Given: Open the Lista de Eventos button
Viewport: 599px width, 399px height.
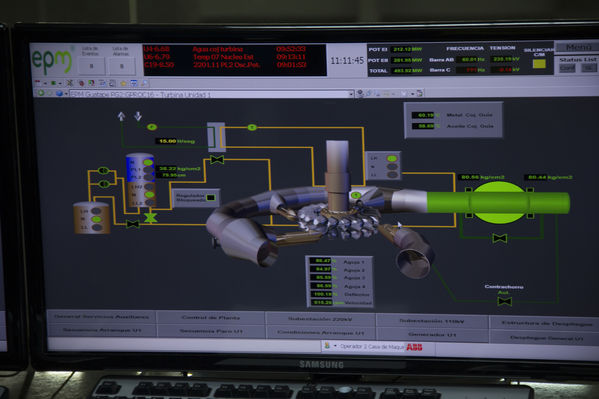Looking at the screenshot, I should (91, 66).
